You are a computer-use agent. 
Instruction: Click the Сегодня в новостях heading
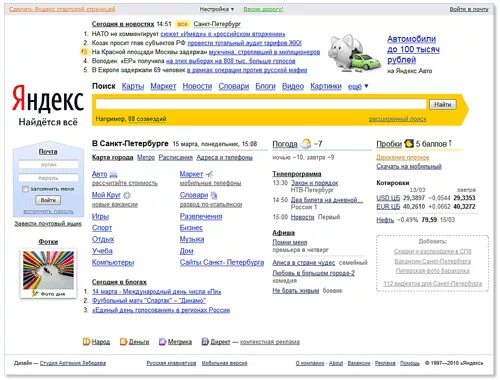(x=123, y=24)
